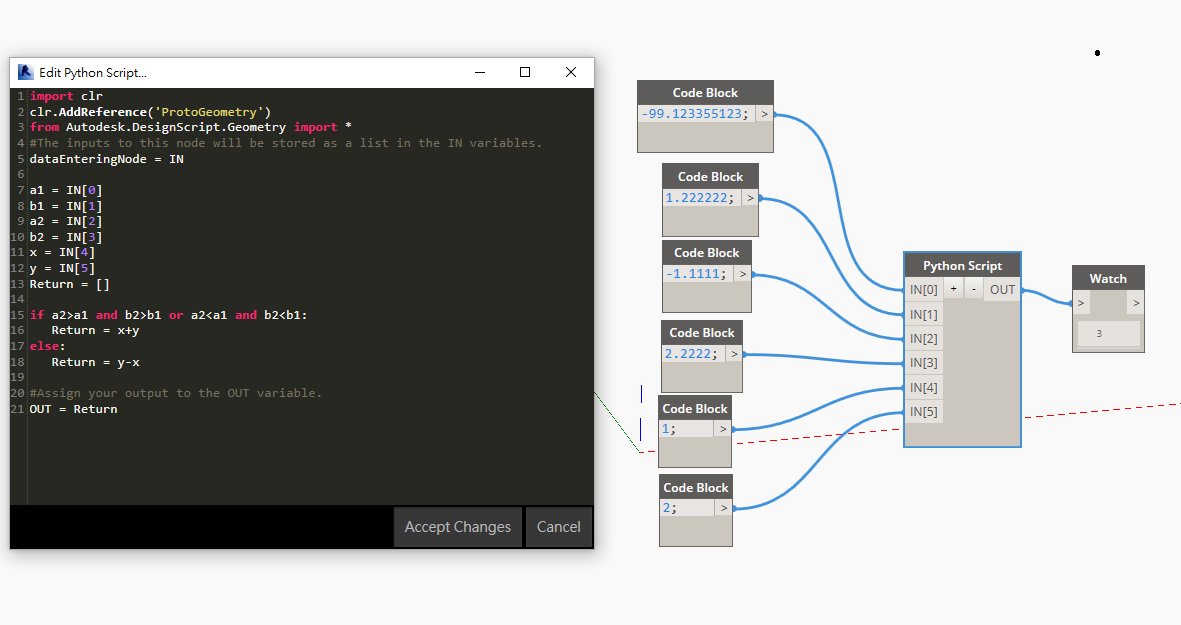Screen dimensions: 1181x625
Task: Click the input port of the Watch node
Action: click(1080, 300)
